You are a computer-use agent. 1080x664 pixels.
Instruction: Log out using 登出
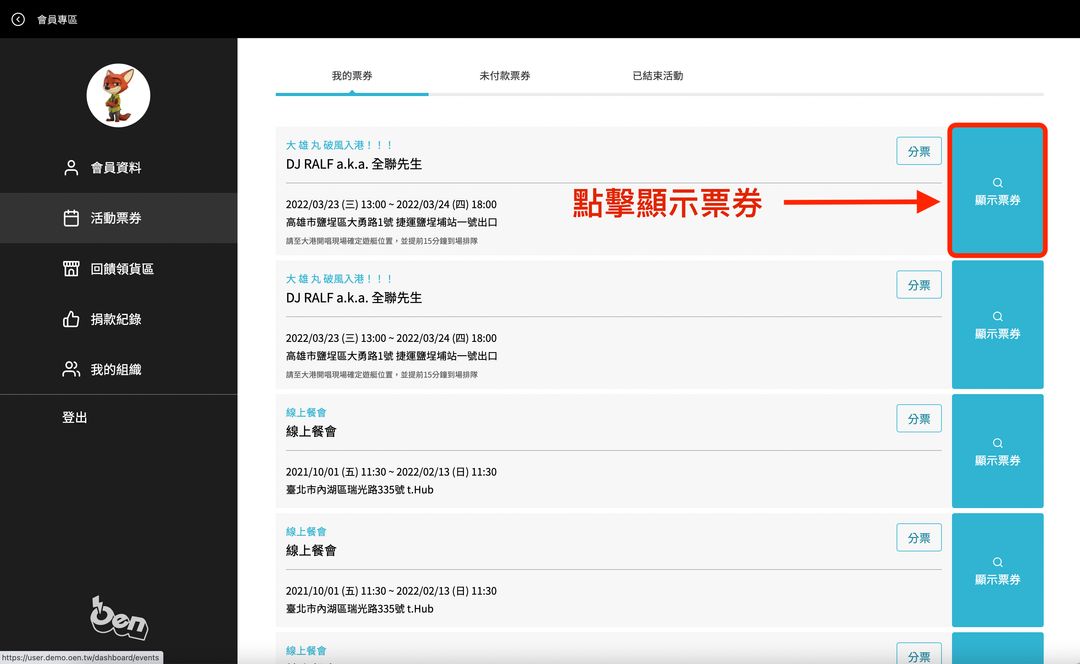point(75,418)
